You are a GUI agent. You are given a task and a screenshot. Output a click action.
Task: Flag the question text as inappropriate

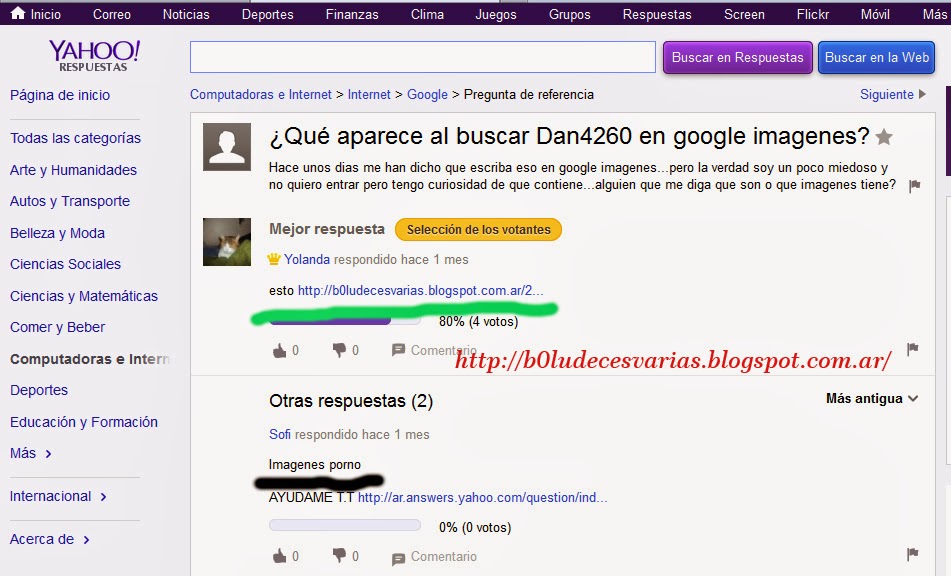pos(915,186)
